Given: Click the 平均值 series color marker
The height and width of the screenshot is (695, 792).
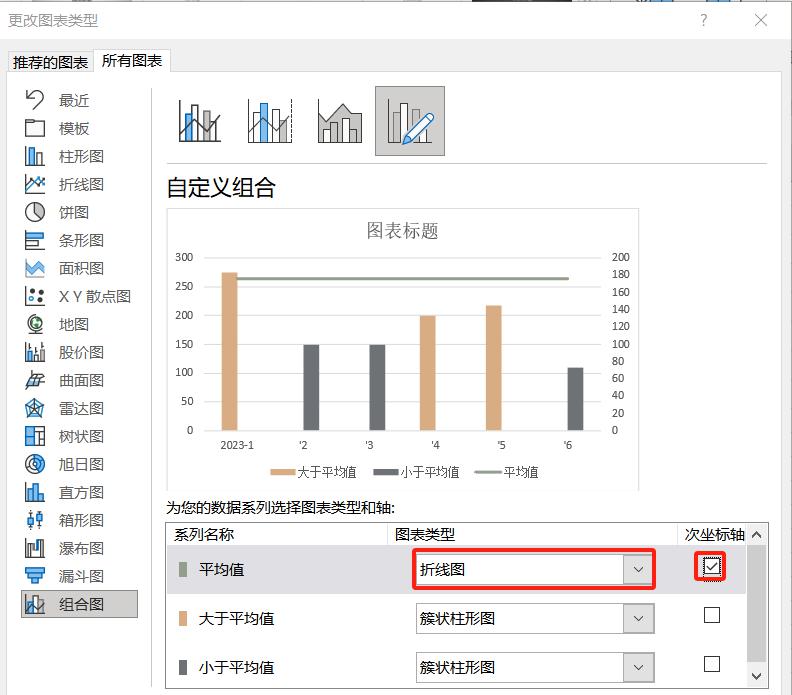Looking at the screenshot, I should [183, 569].
